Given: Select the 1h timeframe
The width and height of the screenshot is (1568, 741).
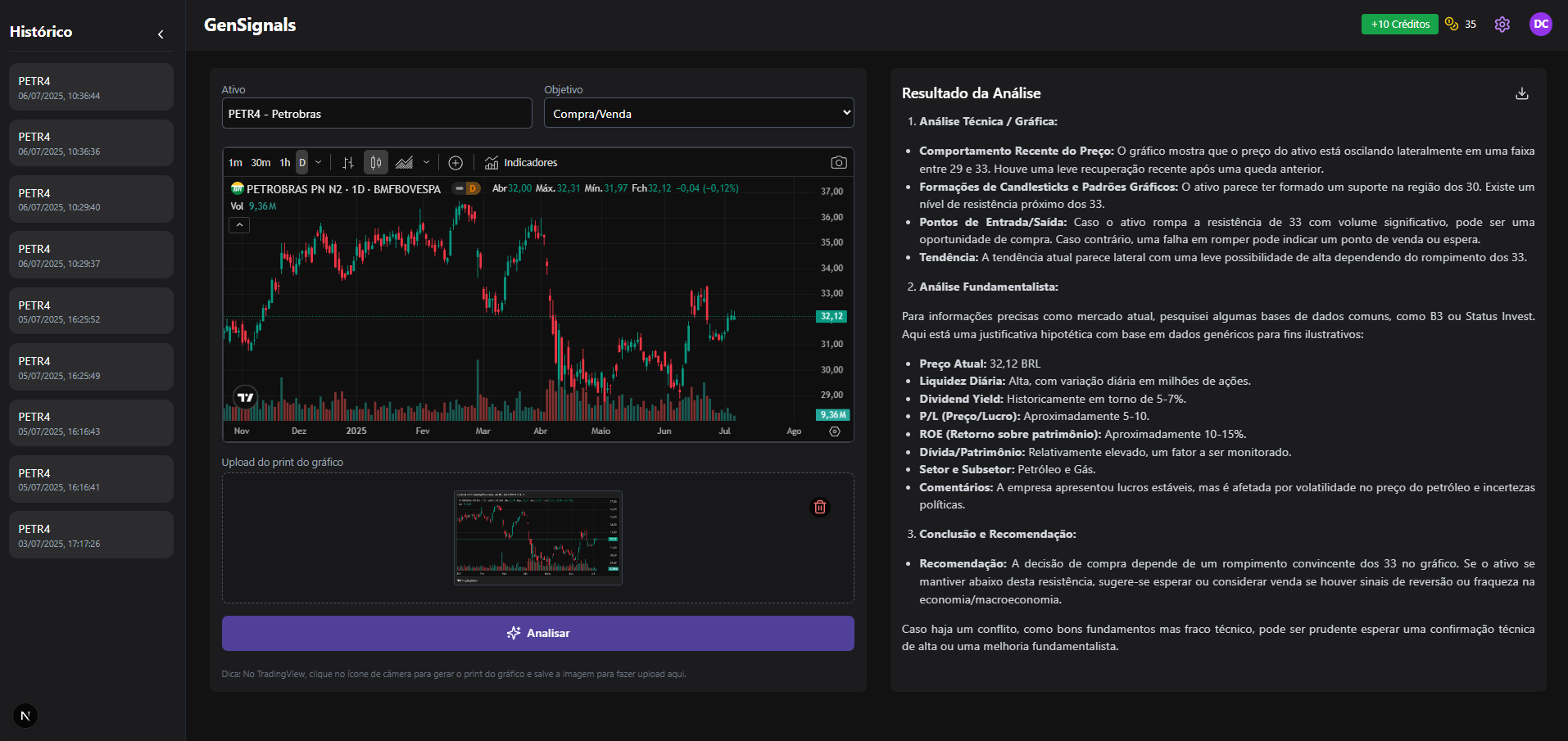Looking at the screenshot, I should [284, 162].
